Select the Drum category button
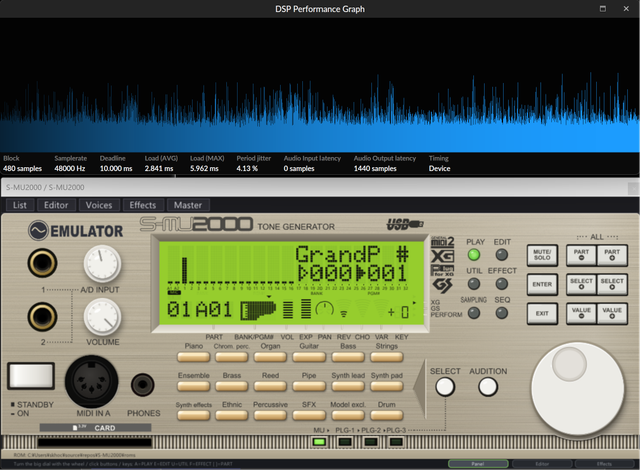The width and height of the screenshot is (640, 470). click(x=387, y=416)
